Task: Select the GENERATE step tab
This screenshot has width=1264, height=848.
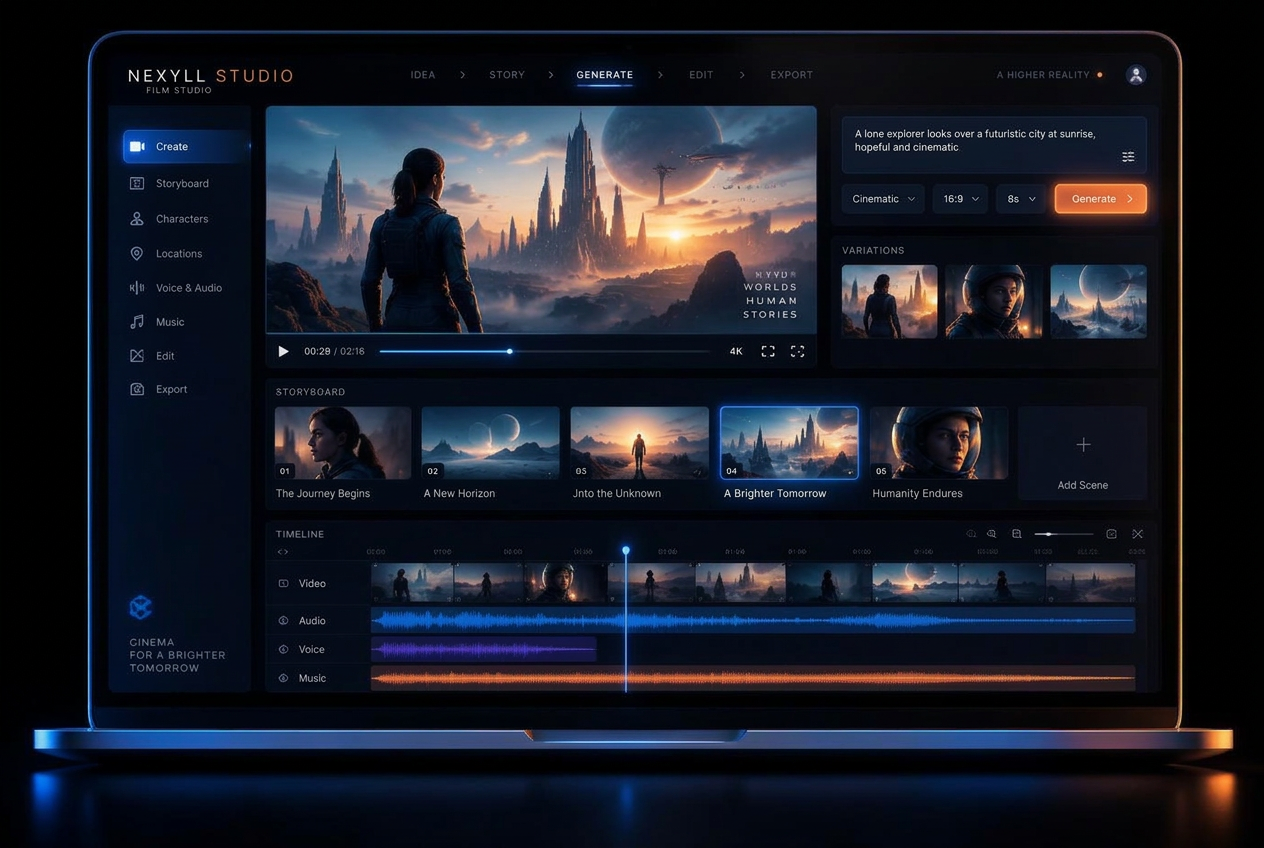Action: (x=605, y=75)
